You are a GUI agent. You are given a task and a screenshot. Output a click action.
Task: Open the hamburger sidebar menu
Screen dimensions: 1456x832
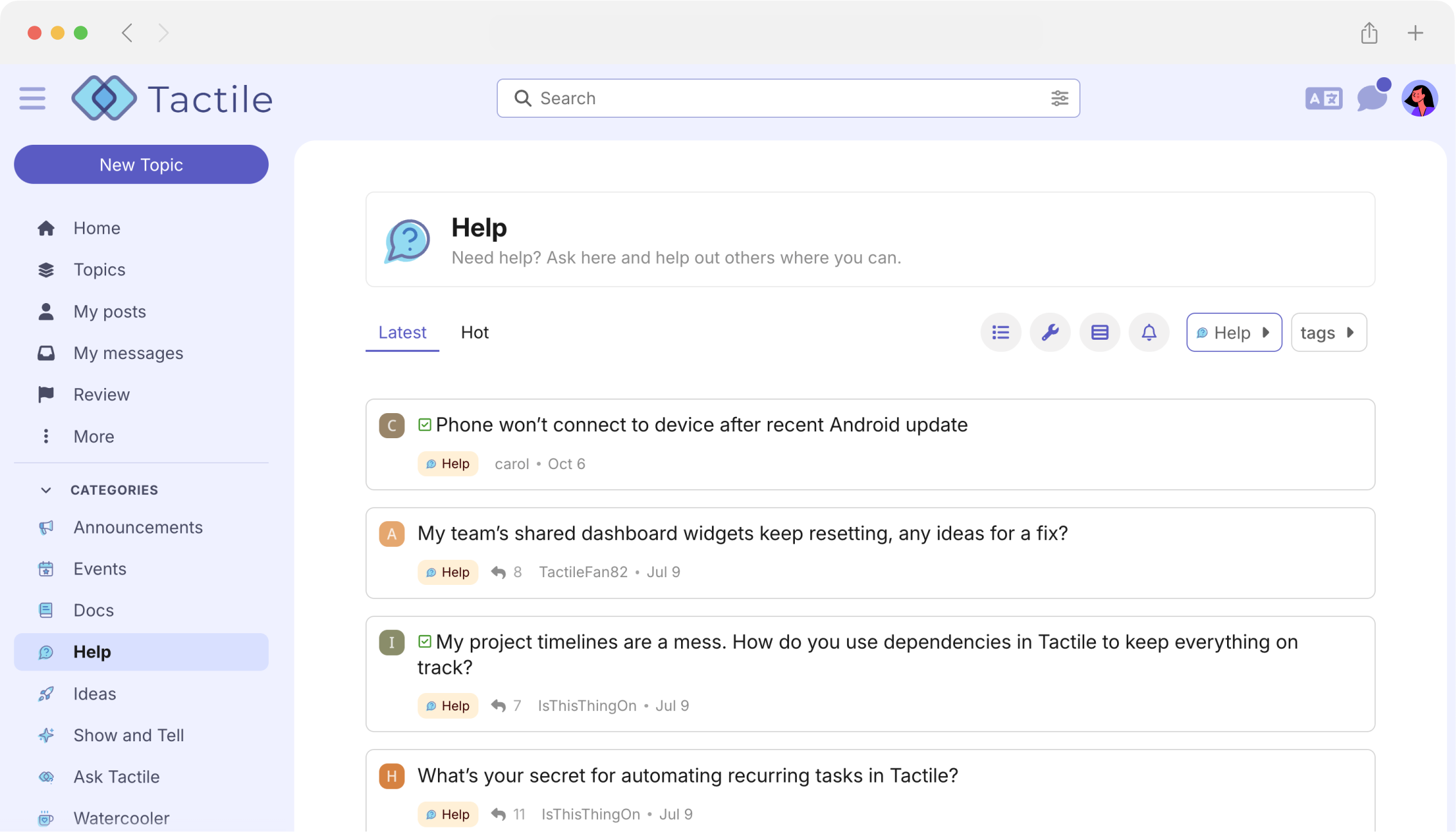pyautogui.click(x=32, y=98)
